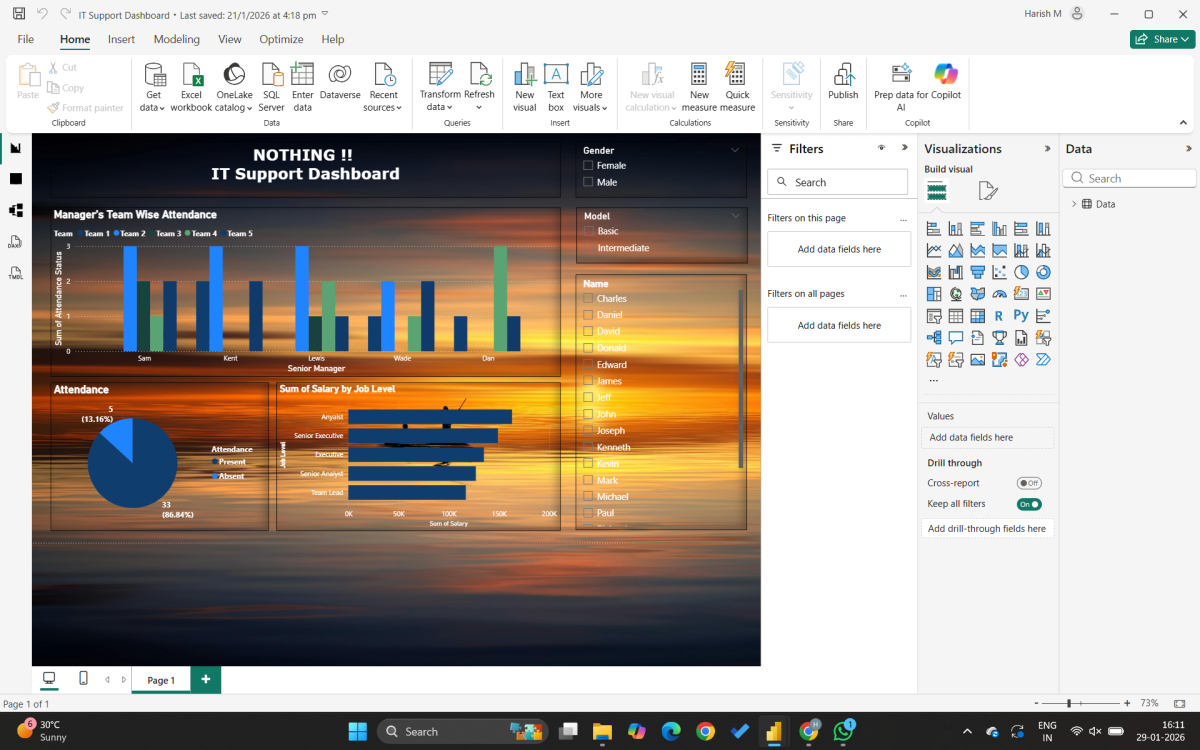Click the zoom slider in status bar
Viewport: 1200px width, 750px height.
coord(1069,704)
